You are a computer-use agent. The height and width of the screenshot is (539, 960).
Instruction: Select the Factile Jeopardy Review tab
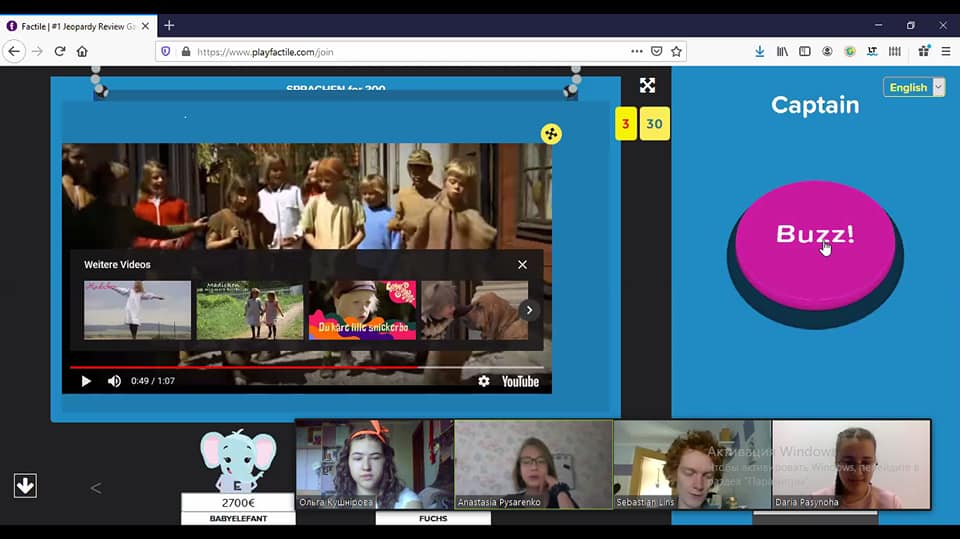pos(78,26)
